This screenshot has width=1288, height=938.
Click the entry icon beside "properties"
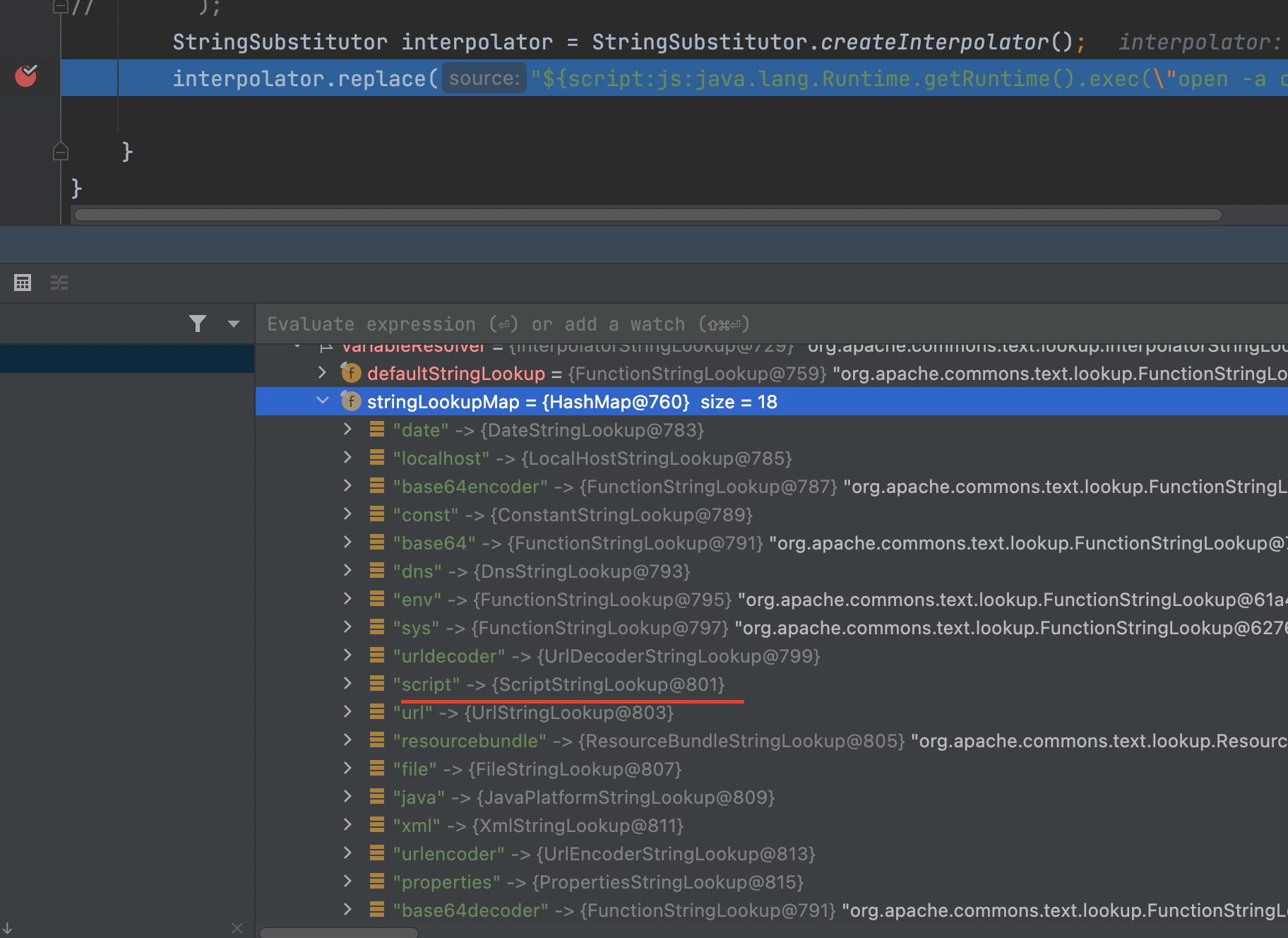pyautogui.click(x=377, y=881)
